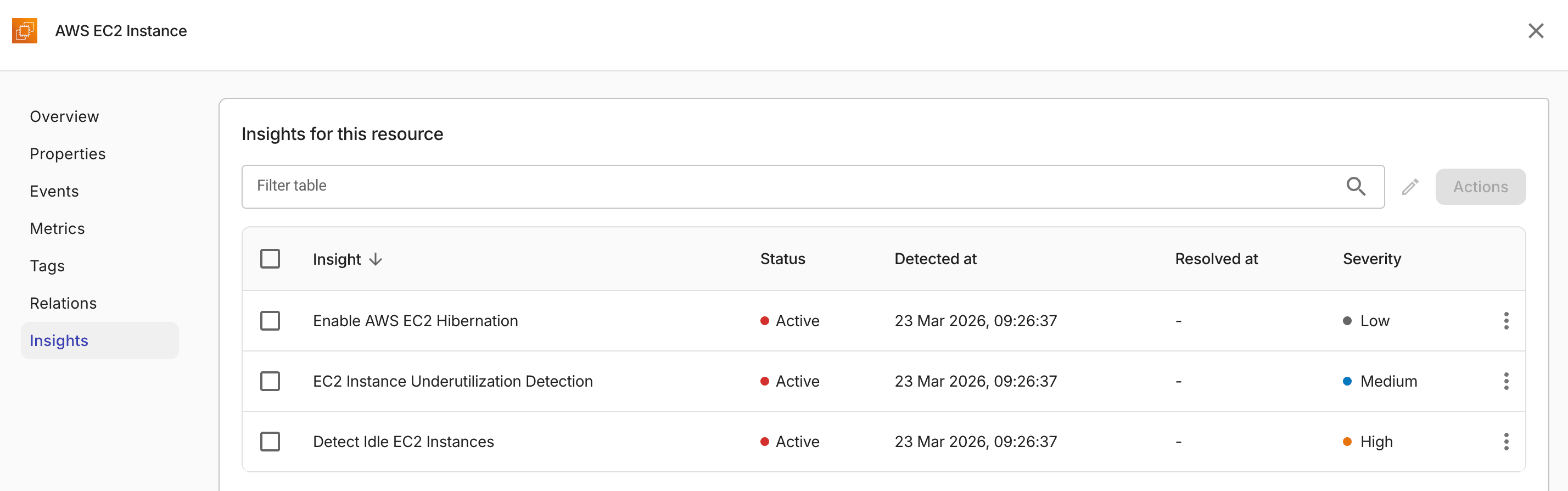View the Metrics section

57,228
